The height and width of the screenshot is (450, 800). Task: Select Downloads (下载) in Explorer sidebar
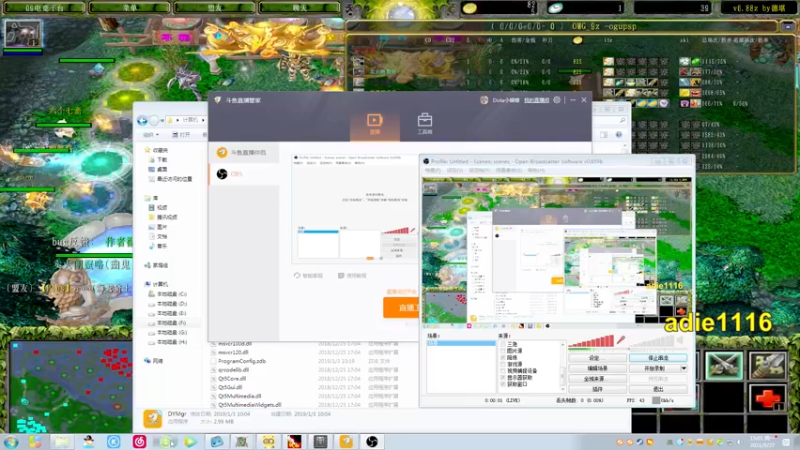158,160
